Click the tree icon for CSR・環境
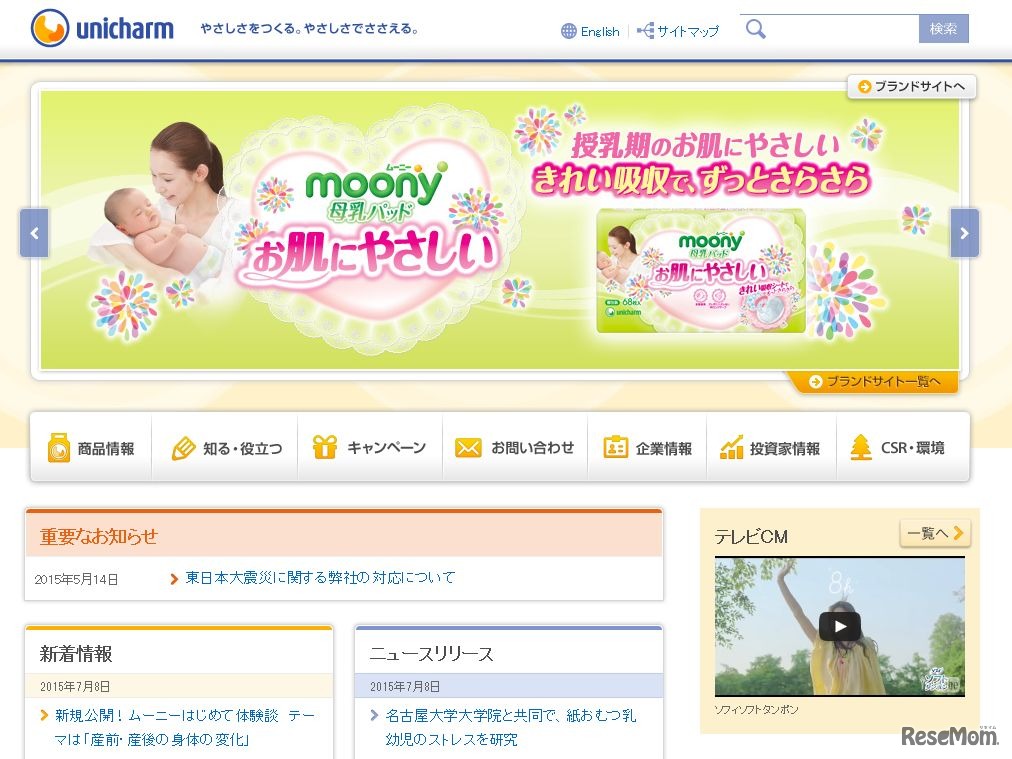Image resolution: width=1012 pixels, height=759 pixels. tap(861, 447)
